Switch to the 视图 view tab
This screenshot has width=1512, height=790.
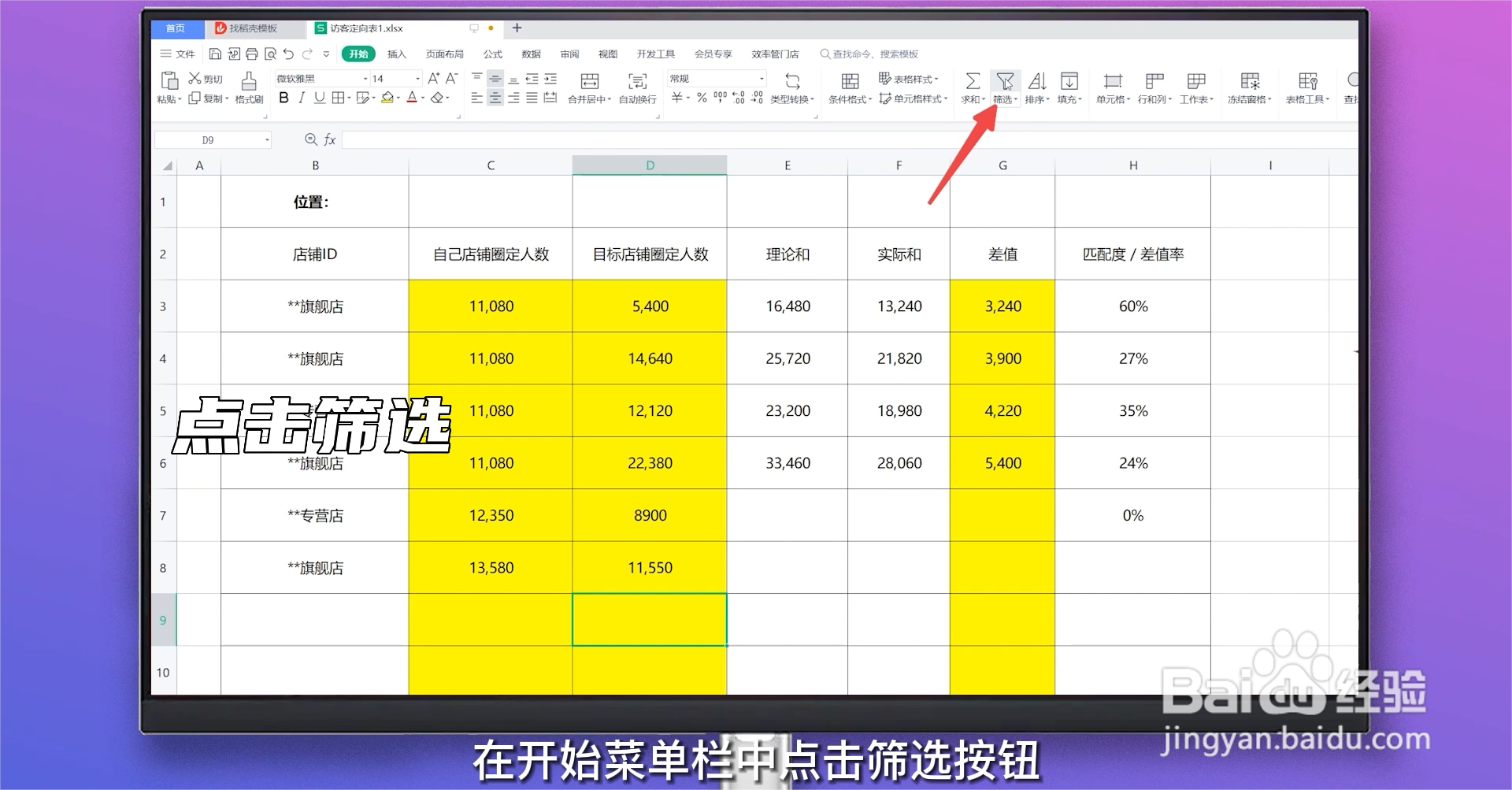[x=608, y=54]
